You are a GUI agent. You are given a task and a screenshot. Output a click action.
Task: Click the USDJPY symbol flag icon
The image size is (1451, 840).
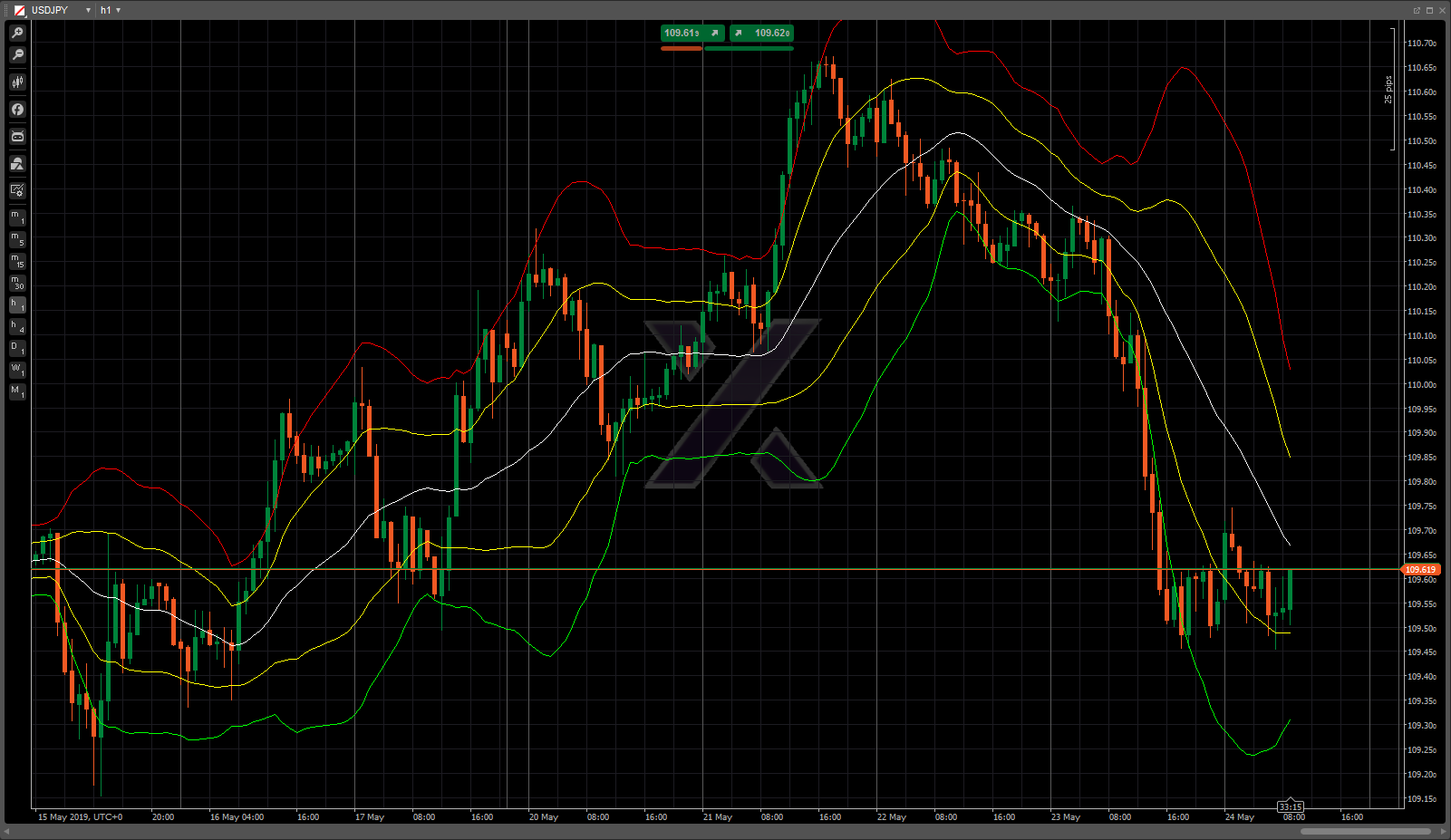pyautogui.click(x=19, y=10)
